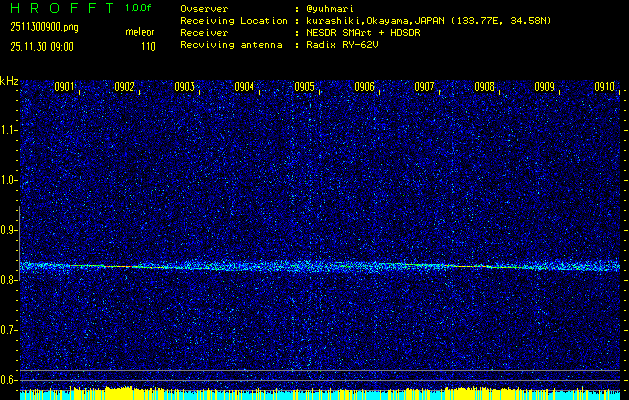Click the red signal peak near 0902
Viewport: 629px width, 400px height.
click(x=119, y=266)
